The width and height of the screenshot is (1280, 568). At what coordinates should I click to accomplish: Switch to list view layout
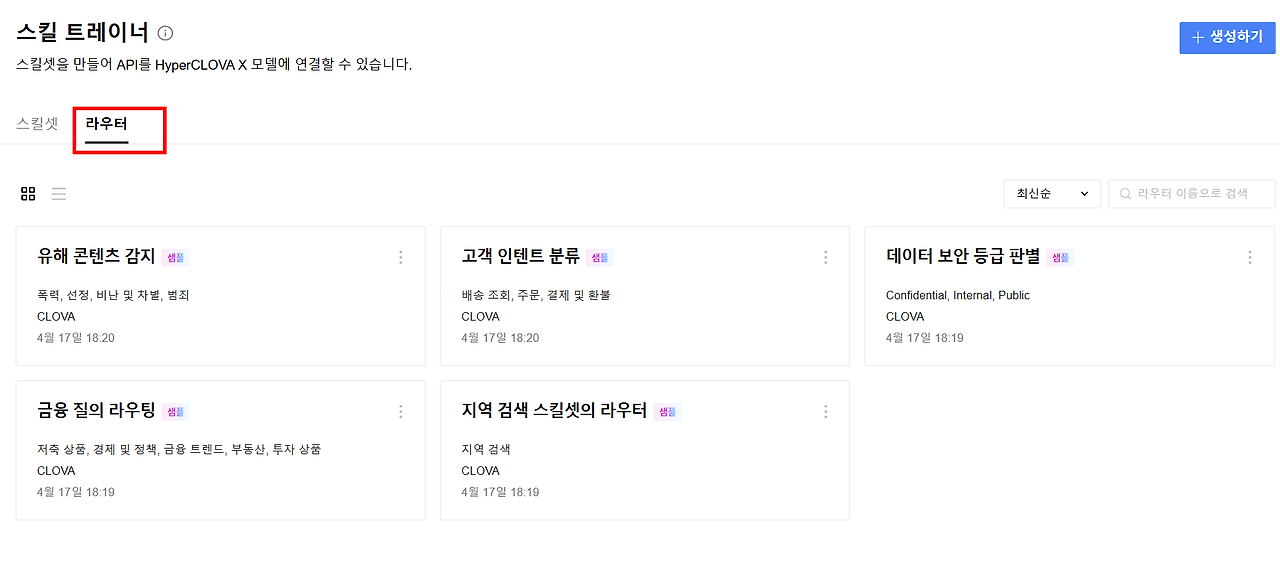(59, 194)
